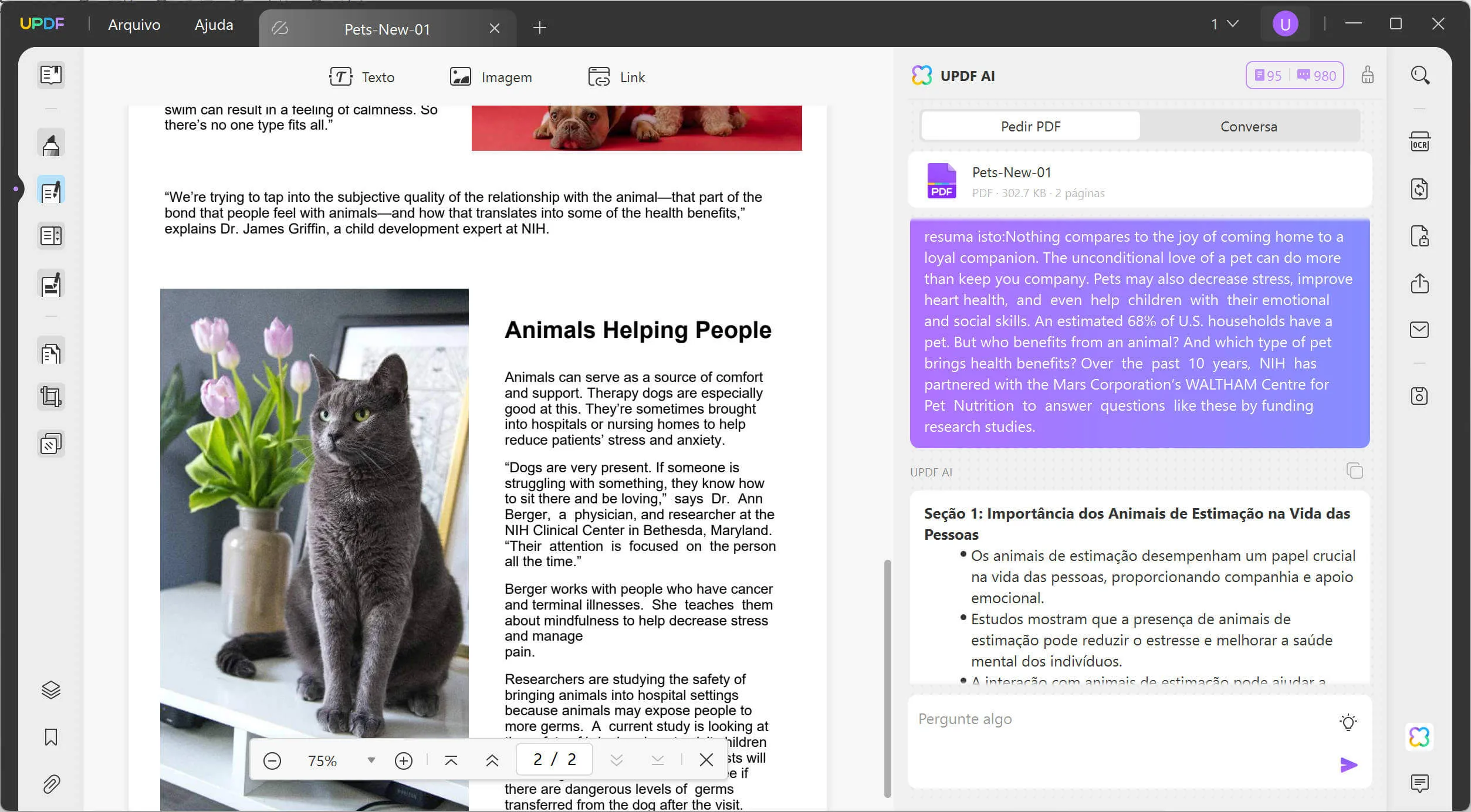Open the OCR tool in right sidebar

(x=1419, y=142)
